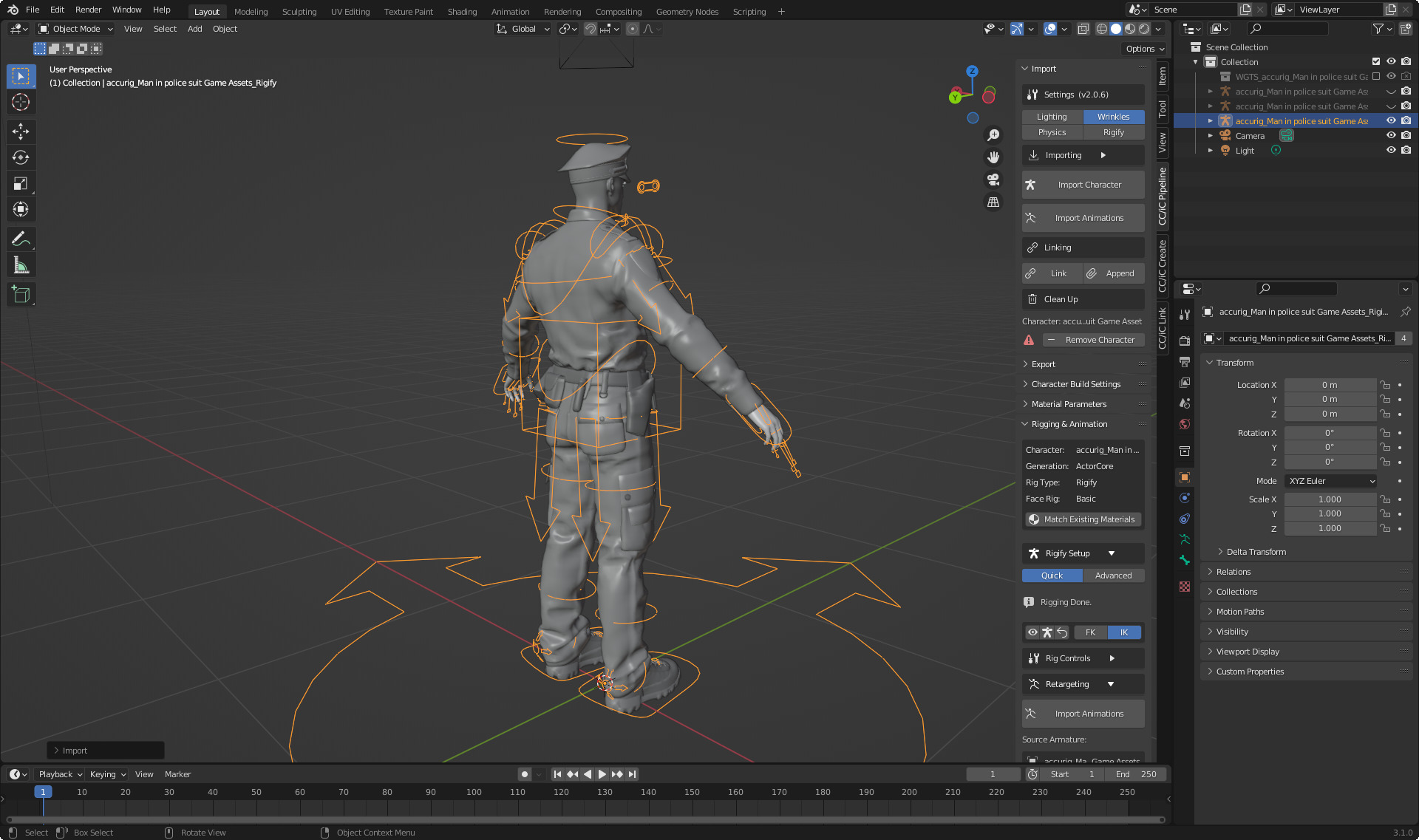This screenshot has height=840, width=1419.
Task: Open the Object properties tab icon
Action: [x=1185, y=477]
